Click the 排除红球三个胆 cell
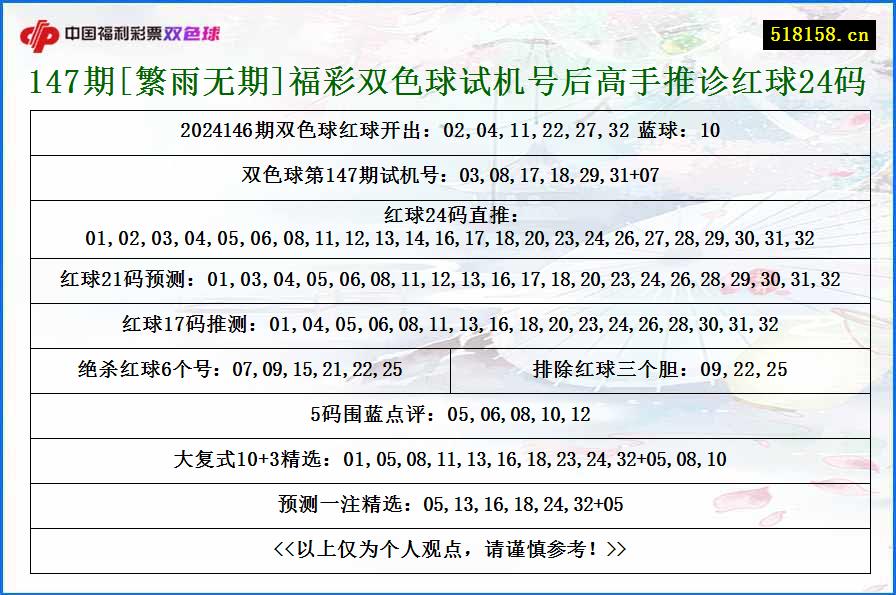Screen dimensions: 896x595 pyautogui.click(x=660, y=367)
